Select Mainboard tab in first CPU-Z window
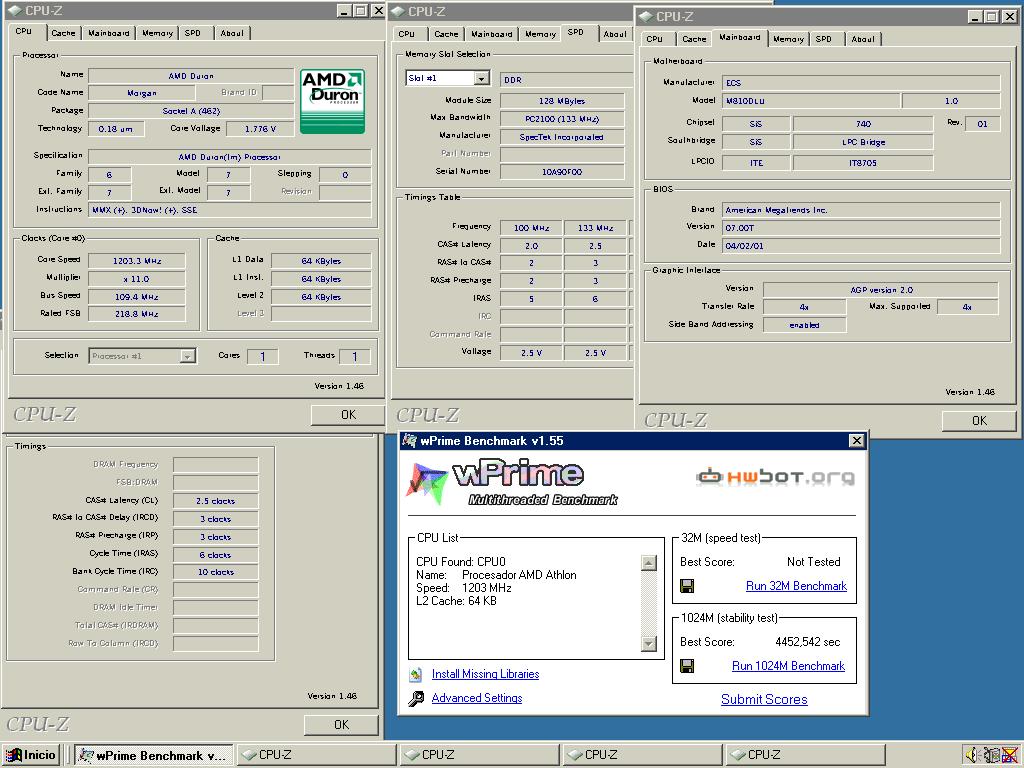 point(108,33)
